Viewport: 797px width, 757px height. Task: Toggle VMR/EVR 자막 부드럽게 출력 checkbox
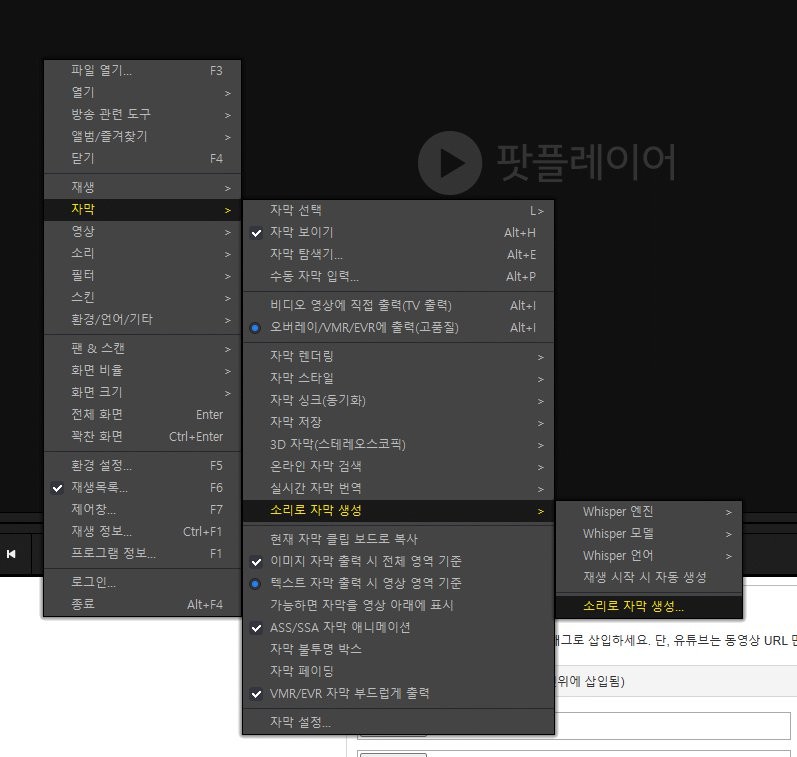pyautogui.click(x=398, y=693)
